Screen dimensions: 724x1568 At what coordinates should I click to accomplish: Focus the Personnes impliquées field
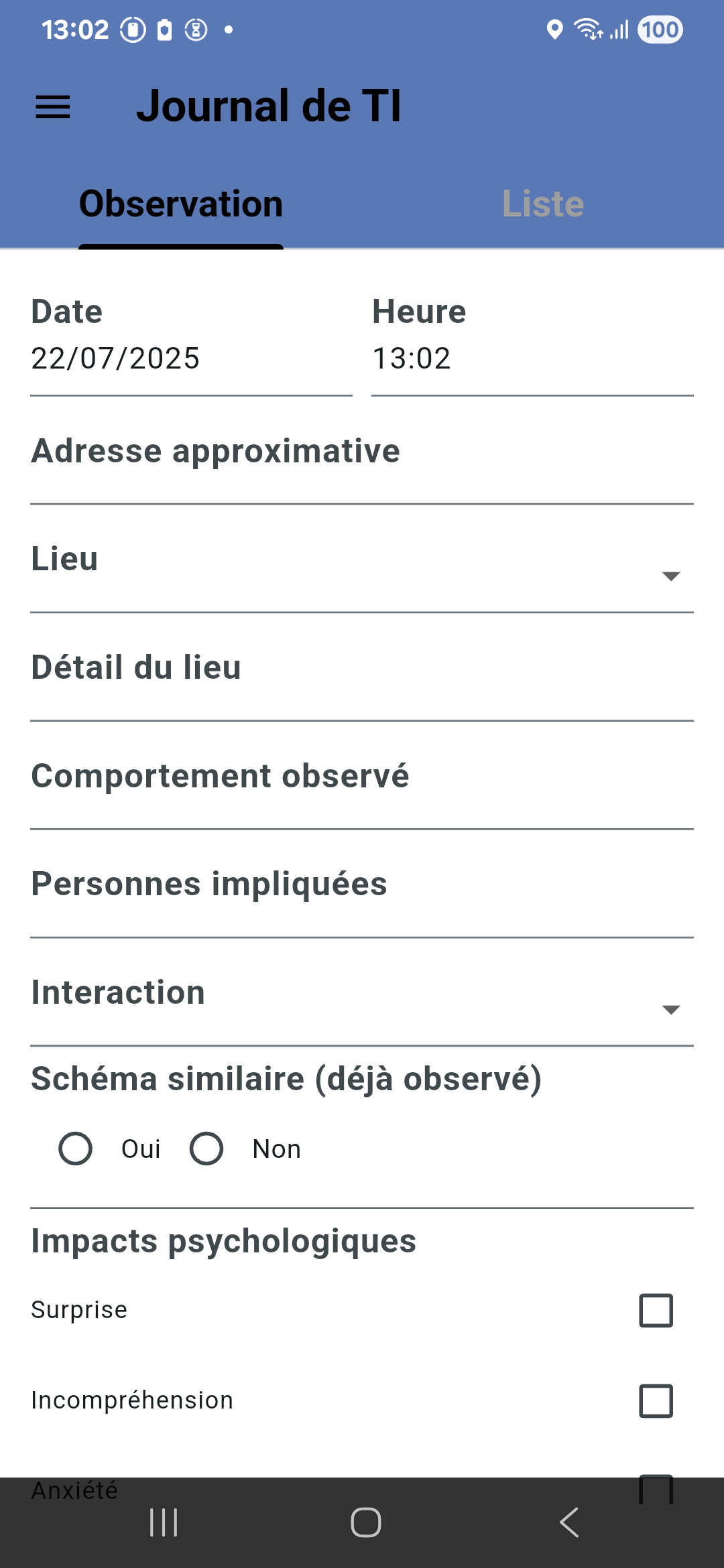pyautogui.click(x=362, y=891)
